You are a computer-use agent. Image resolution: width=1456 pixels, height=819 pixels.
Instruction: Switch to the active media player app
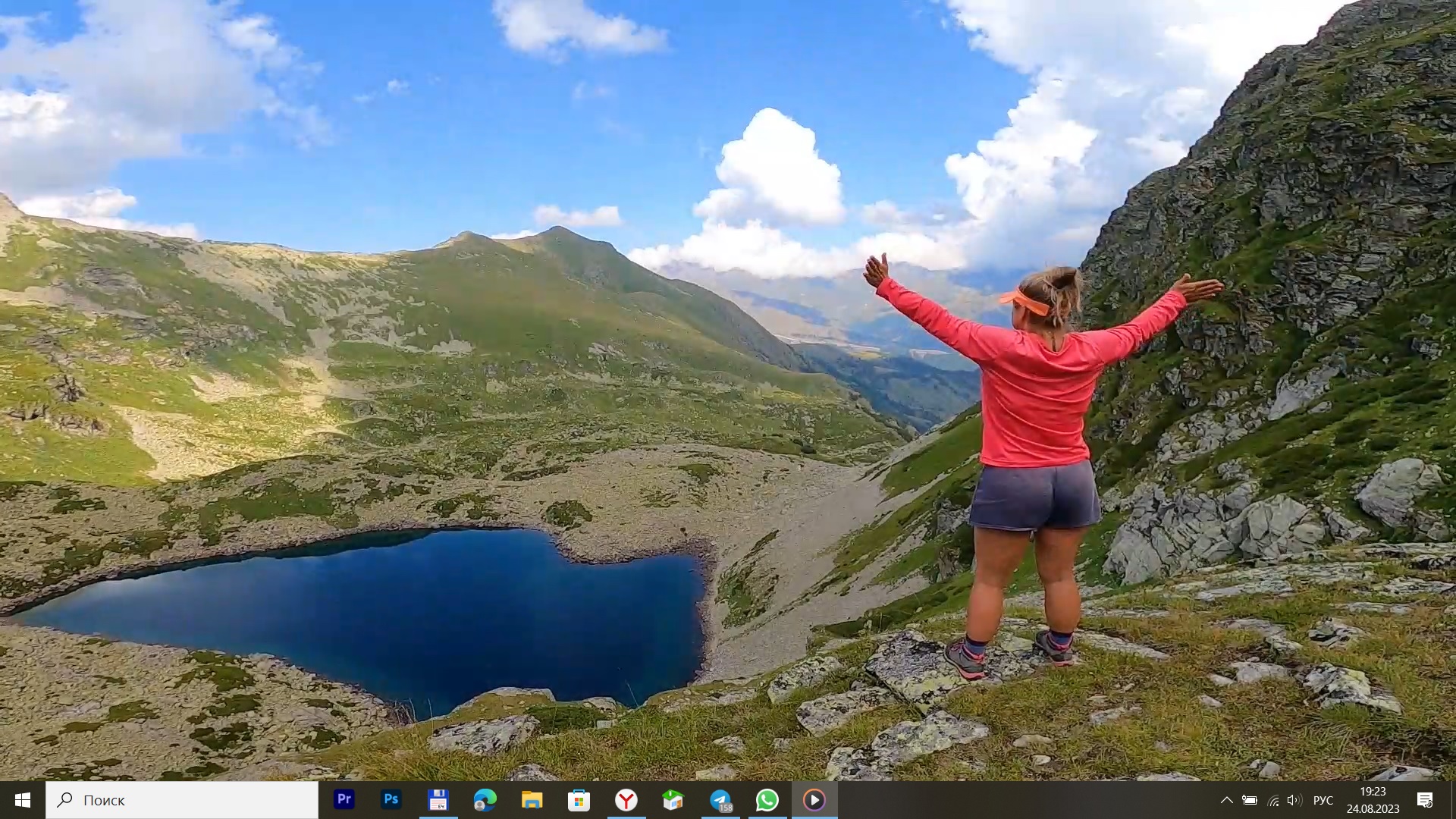(814, 800)
